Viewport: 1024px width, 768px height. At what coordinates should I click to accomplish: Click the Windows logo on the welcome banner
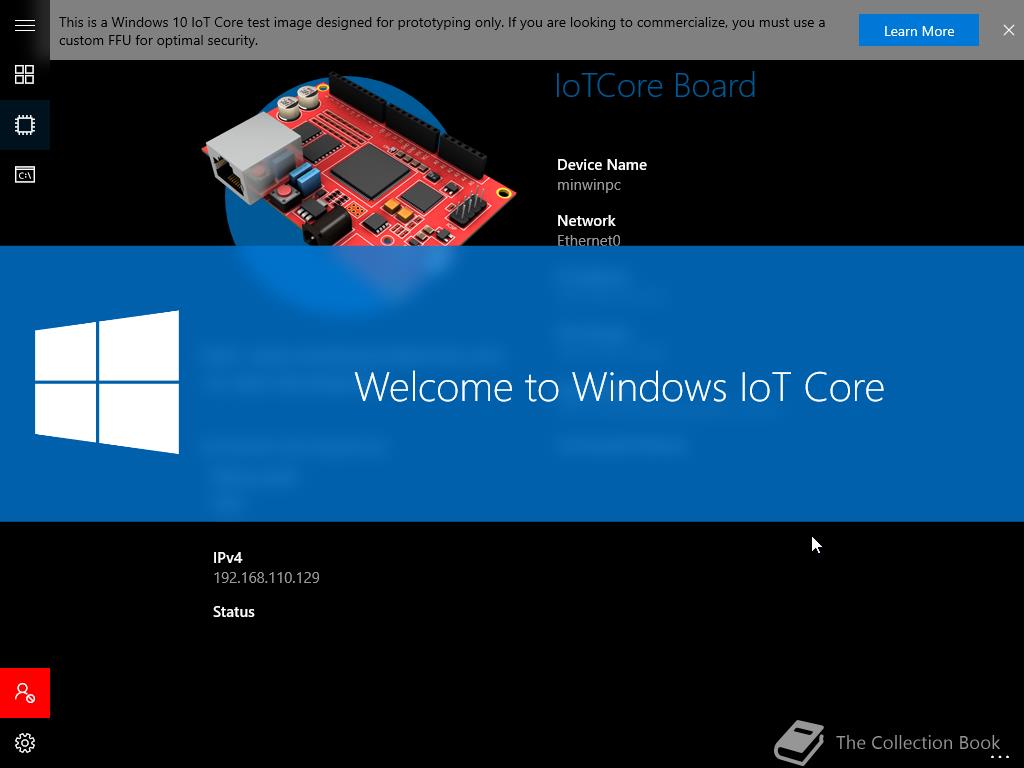coord(107,382)
